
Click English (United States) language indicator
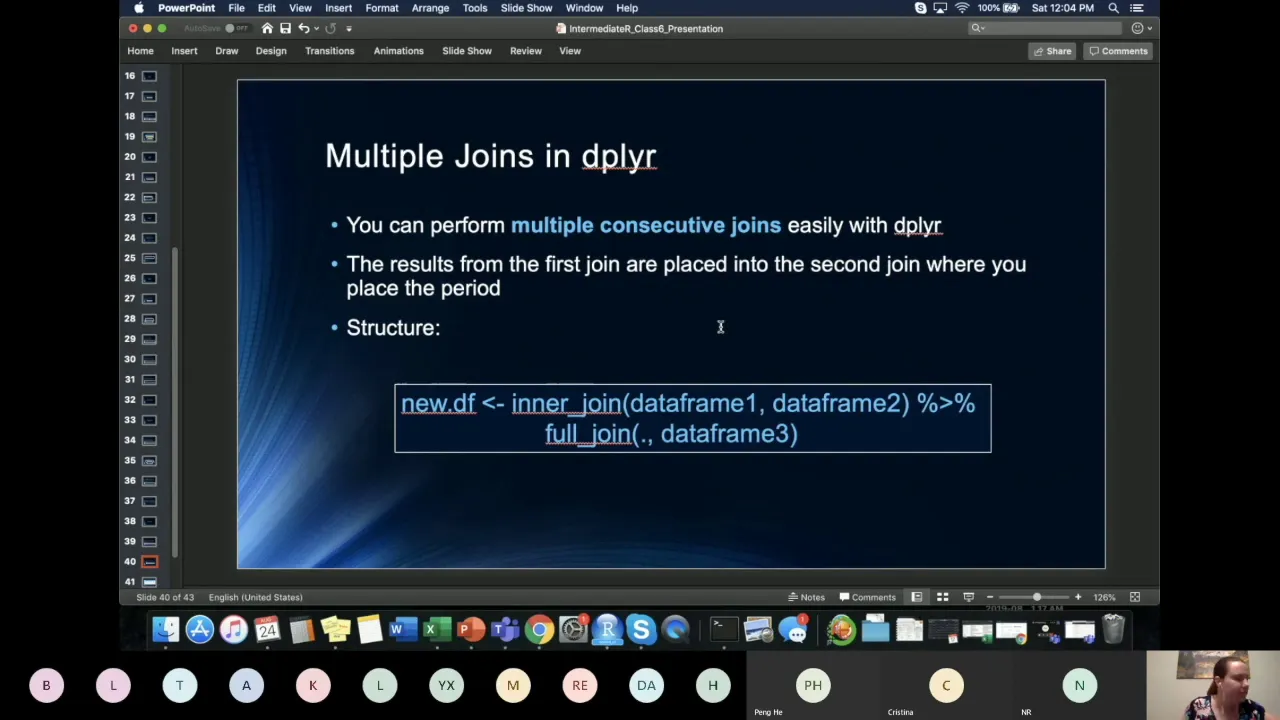point(255,597)
